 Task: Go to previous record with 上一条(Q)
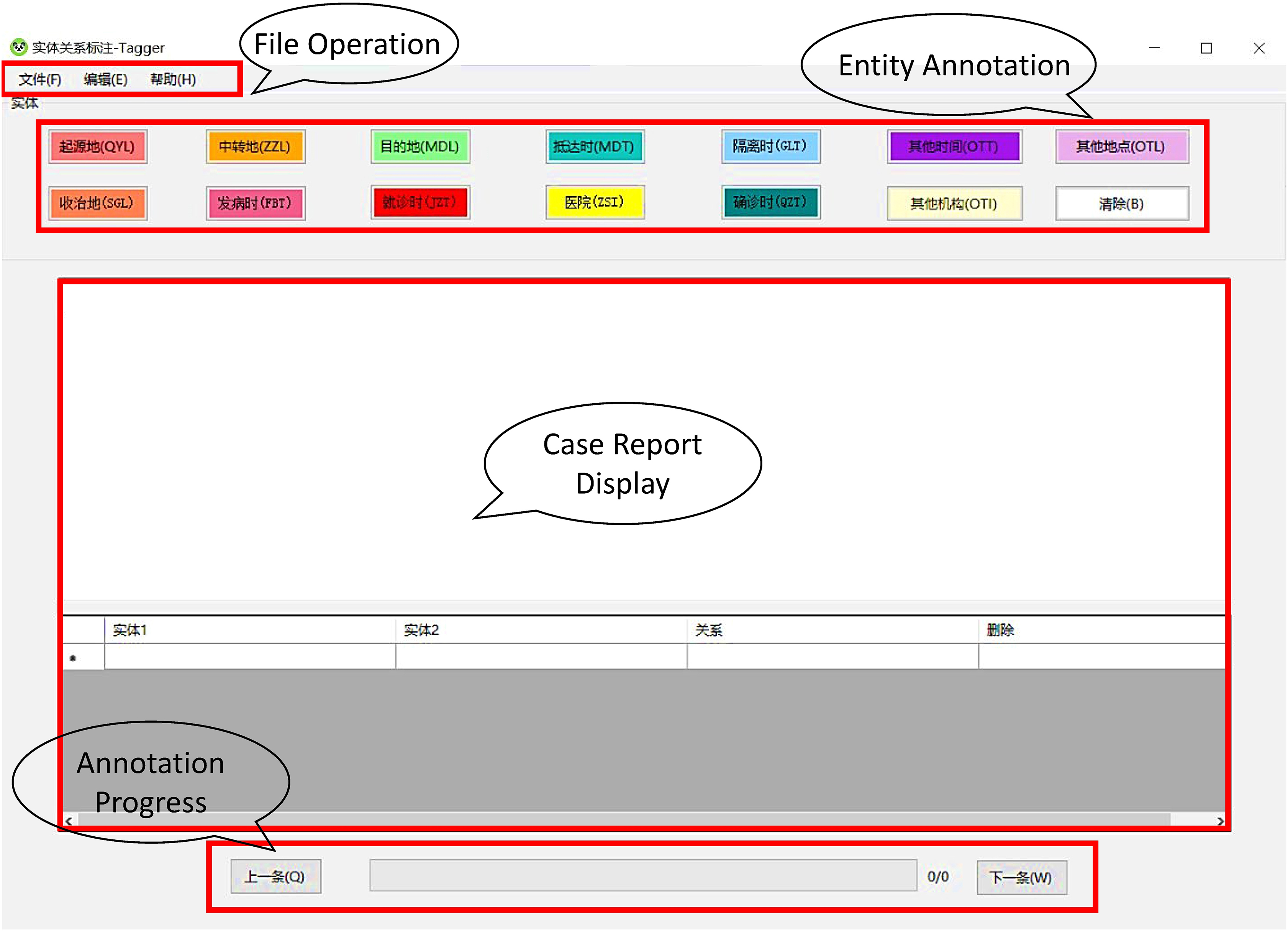[275, 877]
